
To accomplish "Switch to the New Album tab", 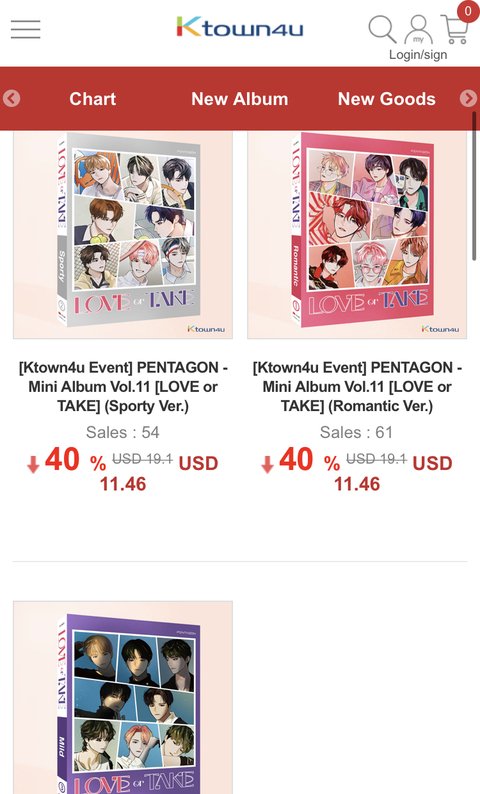I will pos(239,99).
